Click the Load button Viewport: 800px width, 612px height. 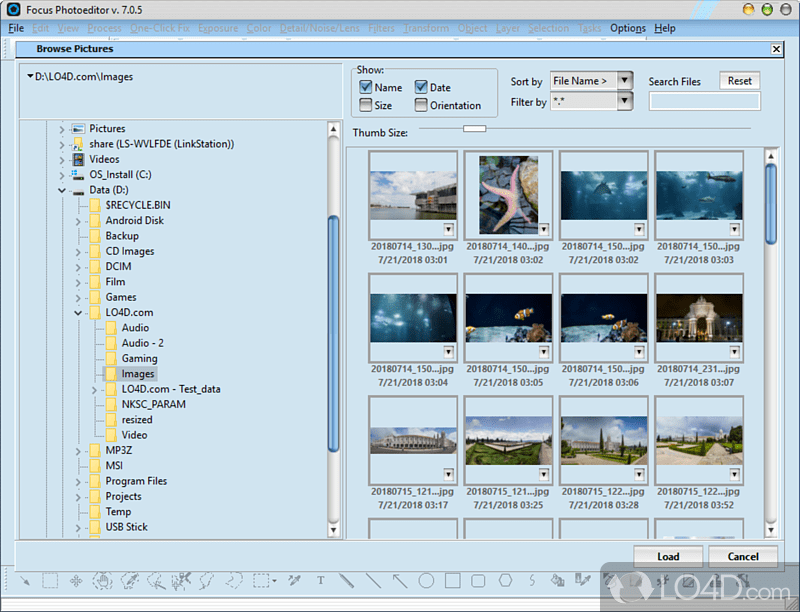[x=668, y=556]
